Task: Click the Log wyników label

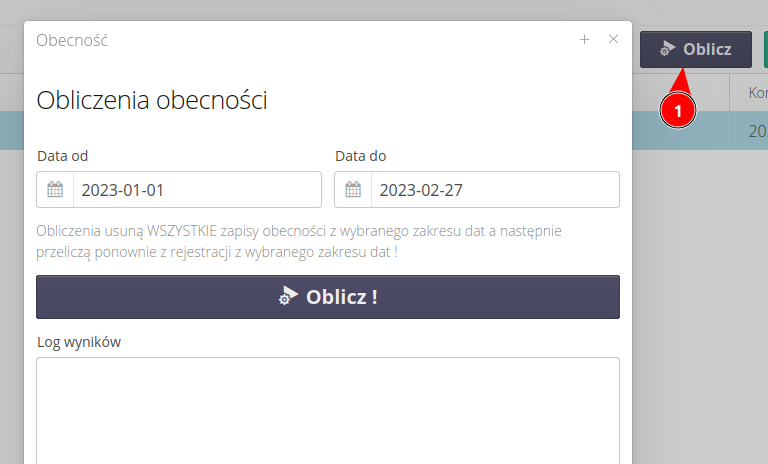Action: coord(79,342)
